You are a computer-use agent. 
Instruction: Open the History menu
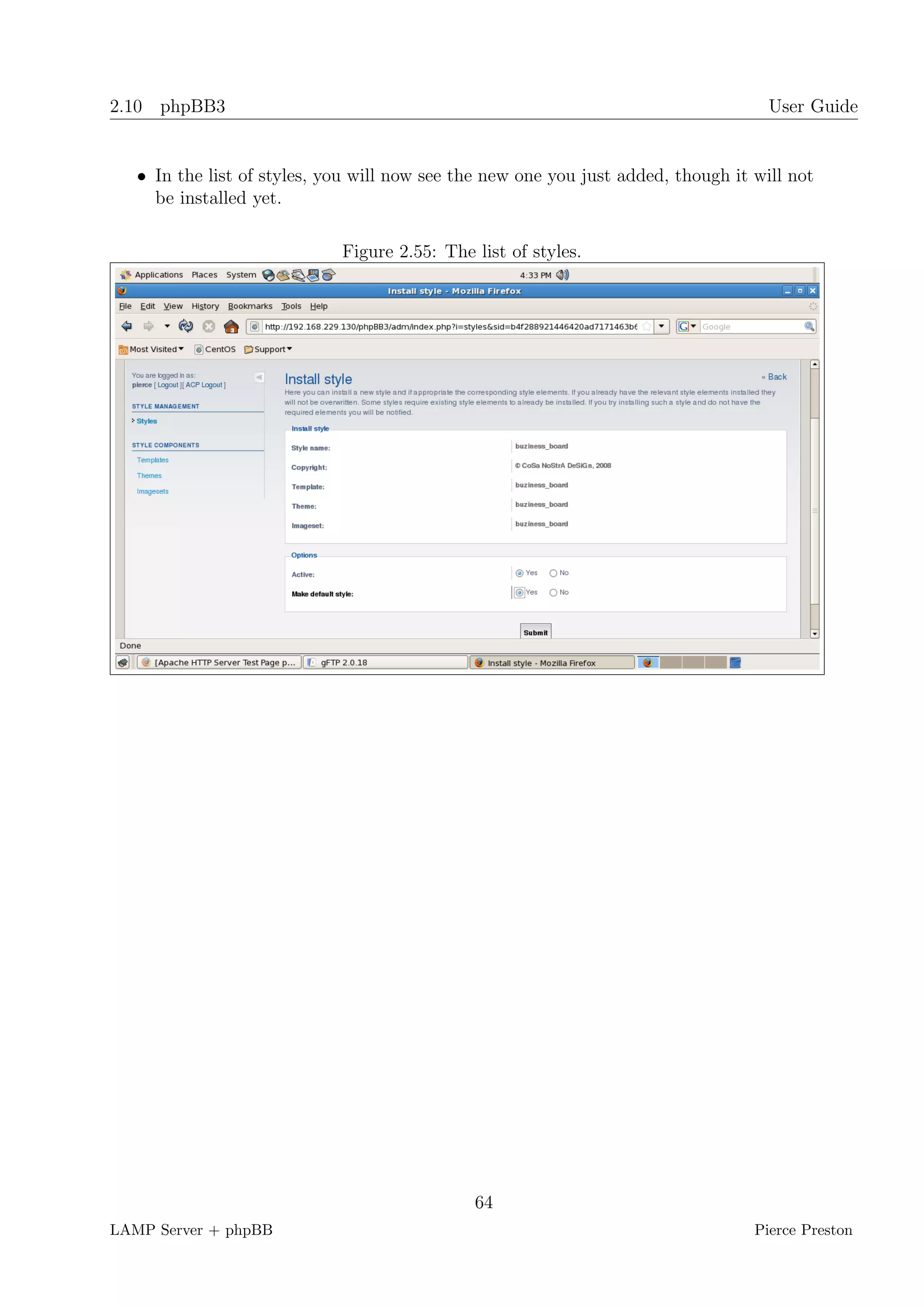[x=205, y=306]
